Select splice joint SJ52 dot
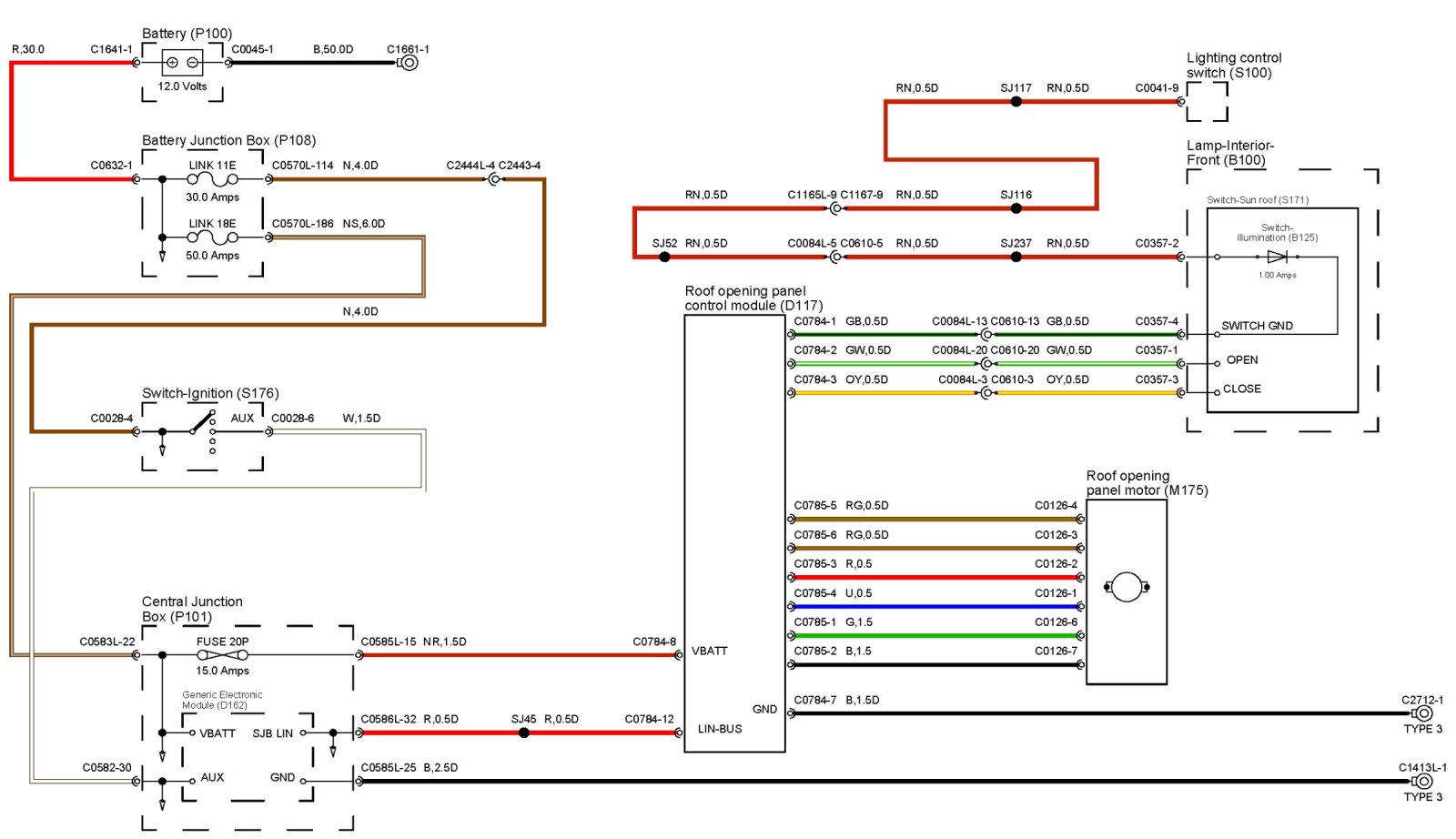Screen dimensions: 1456x839 tap(664, 258)
